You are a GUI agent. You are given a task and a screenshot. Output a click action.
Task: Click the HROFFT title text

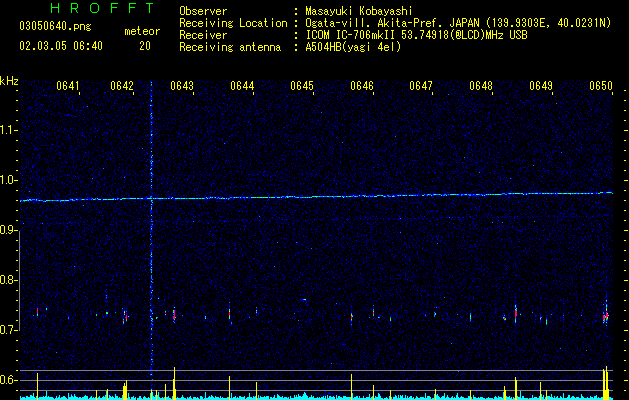[103, 8]
